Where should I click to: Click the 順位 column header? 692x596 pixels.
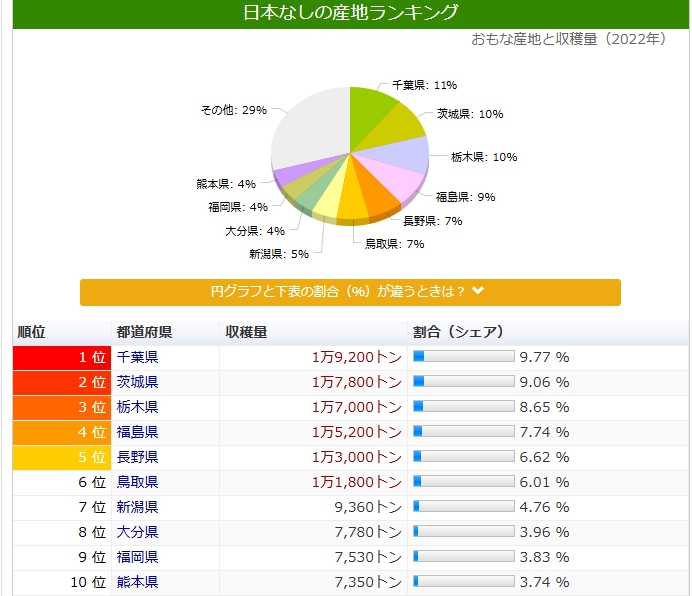coord(32,332)
